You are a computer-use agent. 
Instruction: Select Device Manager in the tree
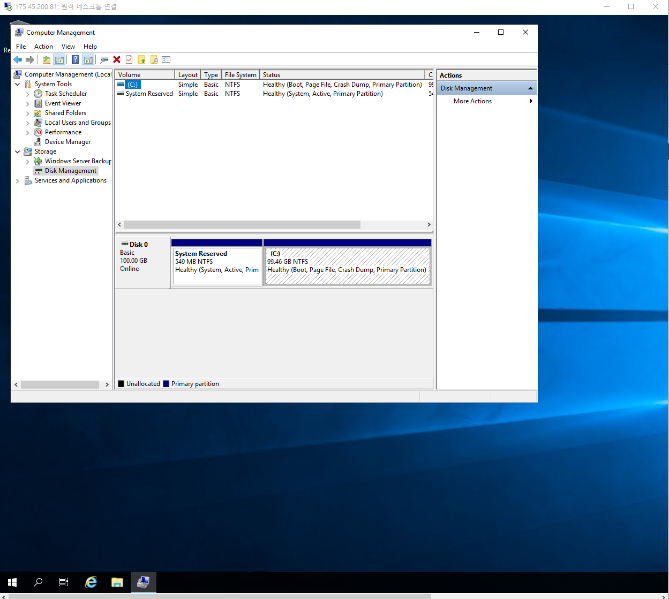pyautogui.click(x=67, y=142)
